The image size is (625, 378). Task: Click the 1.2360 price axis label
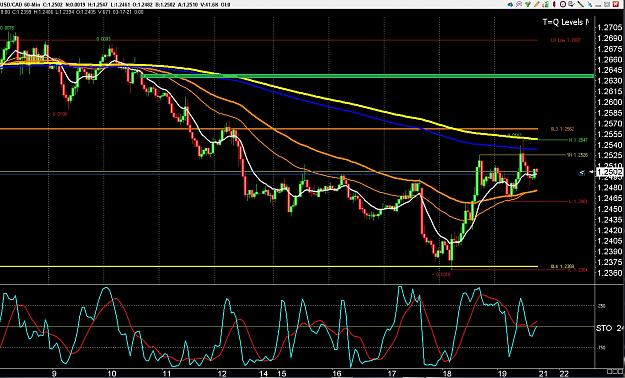coord(609,273)
